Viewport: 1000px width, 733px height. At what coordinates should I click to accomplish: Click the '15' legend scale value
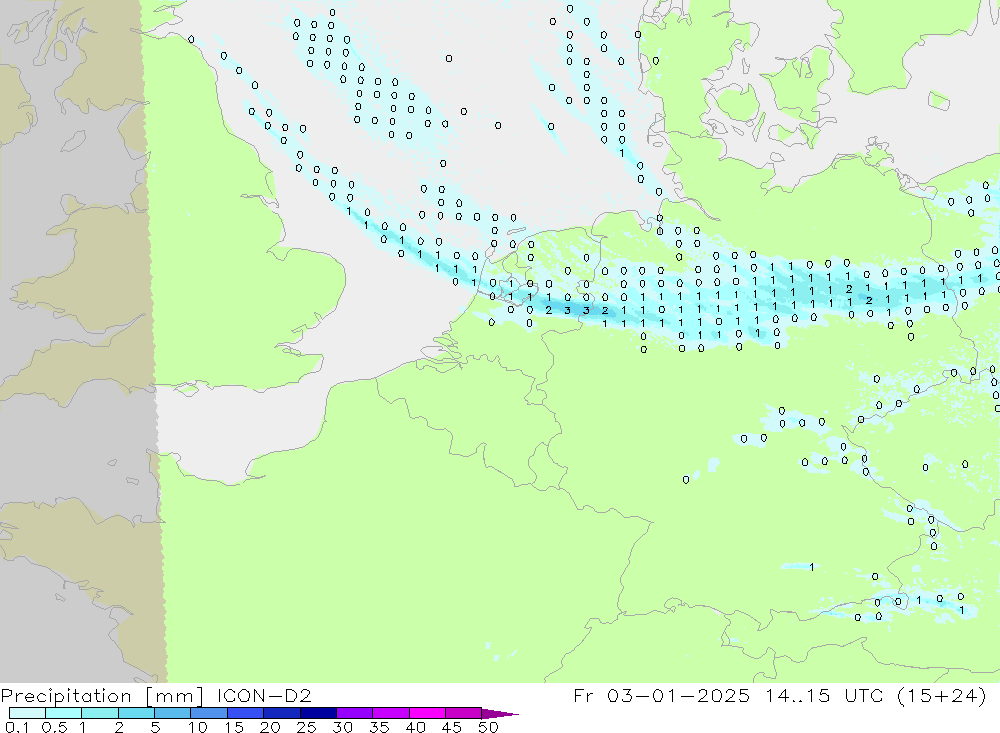tap(233, 727)
